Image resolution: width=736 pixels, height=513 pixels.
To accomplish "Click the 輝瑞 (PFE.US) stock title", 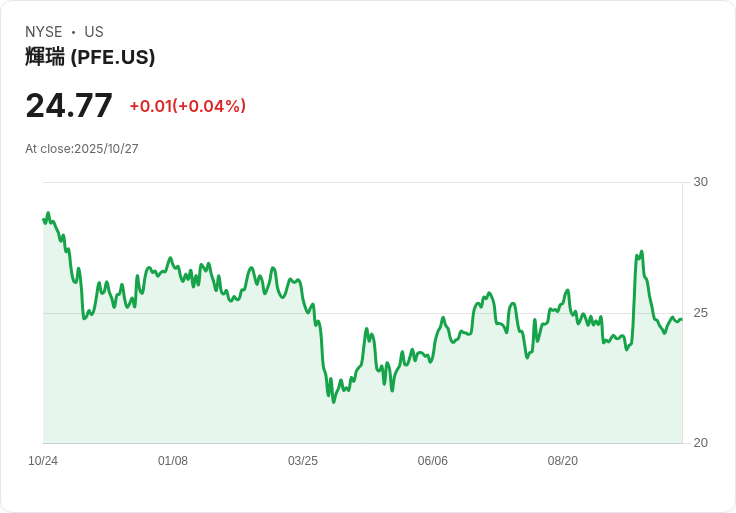I will tap(90, 57).
